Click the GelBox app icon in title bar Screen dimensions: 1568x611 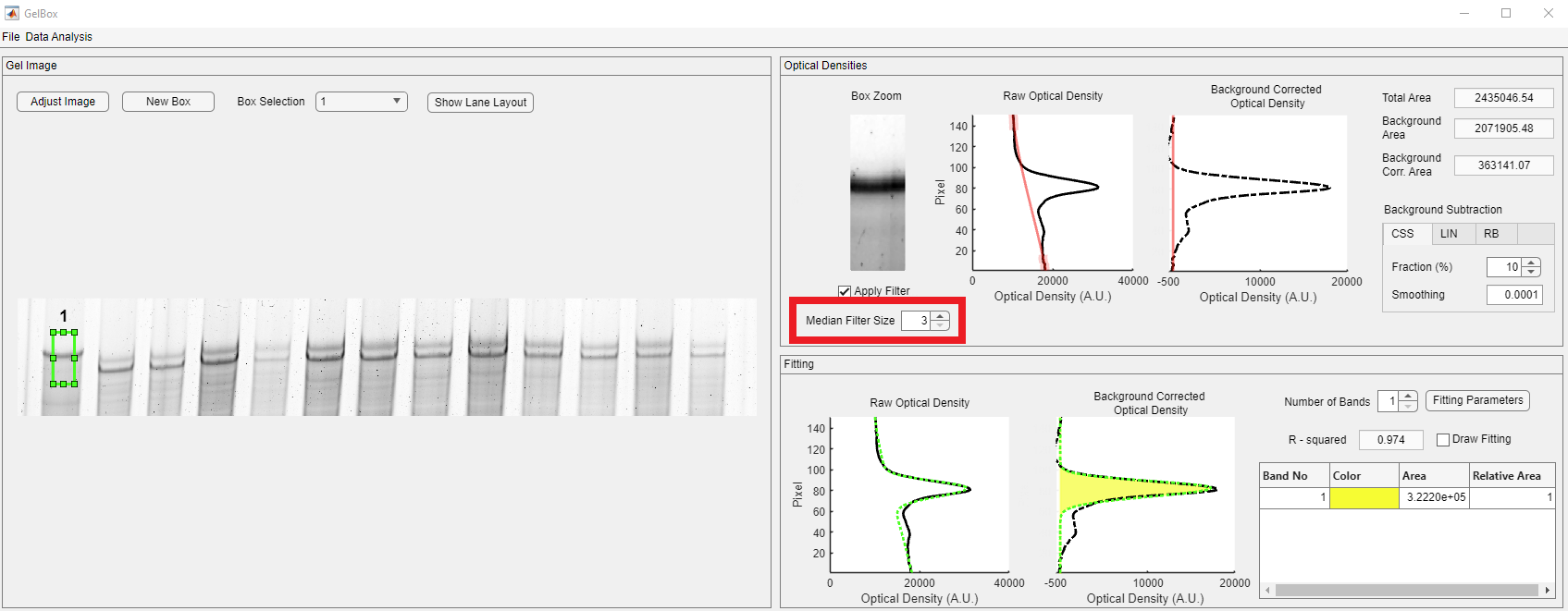pyautogui.click(x=11, y=13)
